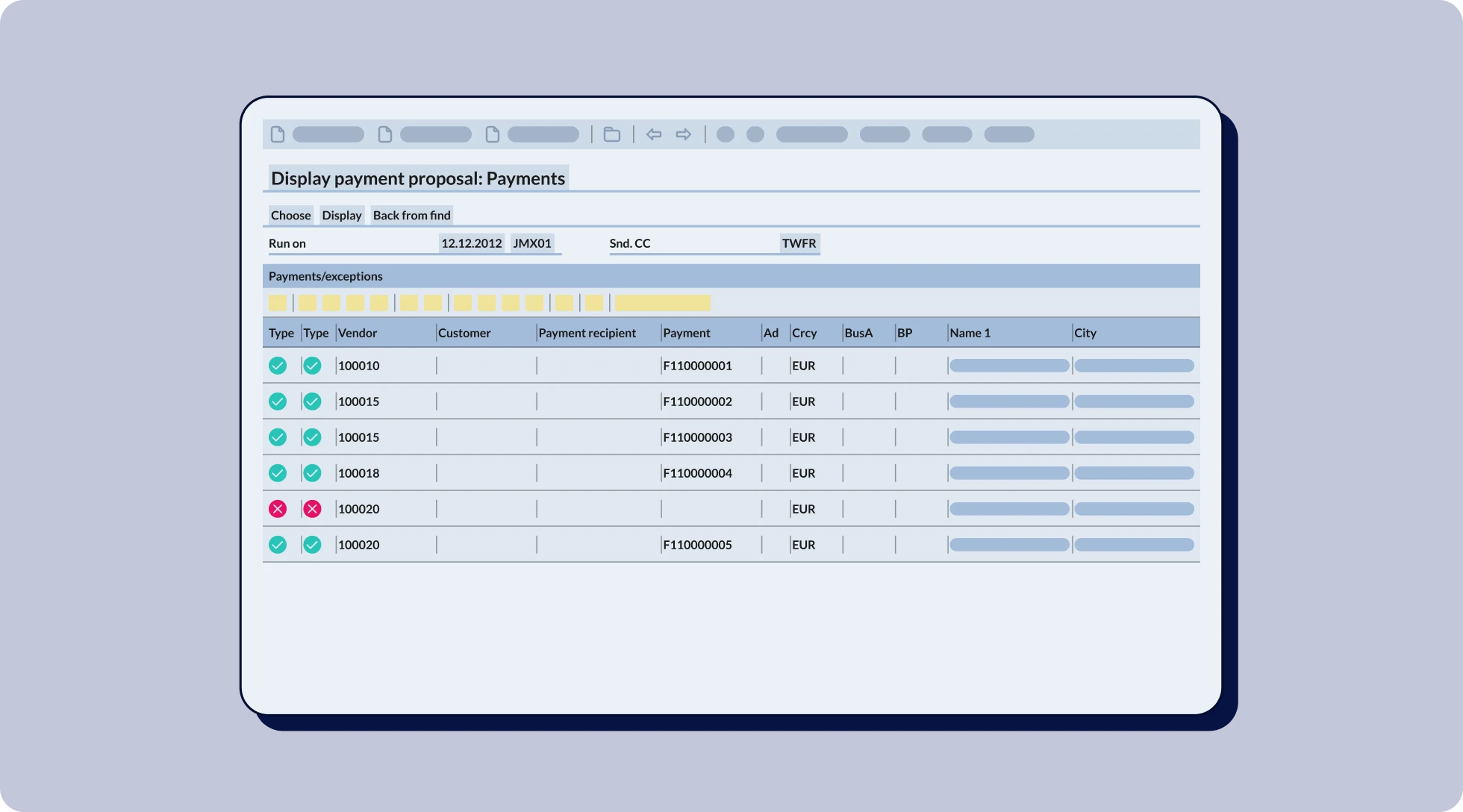This screenshot has width=1463, height=812.
Task: Click the green check icon on payment F110000005 row
Action: [278, 544]
